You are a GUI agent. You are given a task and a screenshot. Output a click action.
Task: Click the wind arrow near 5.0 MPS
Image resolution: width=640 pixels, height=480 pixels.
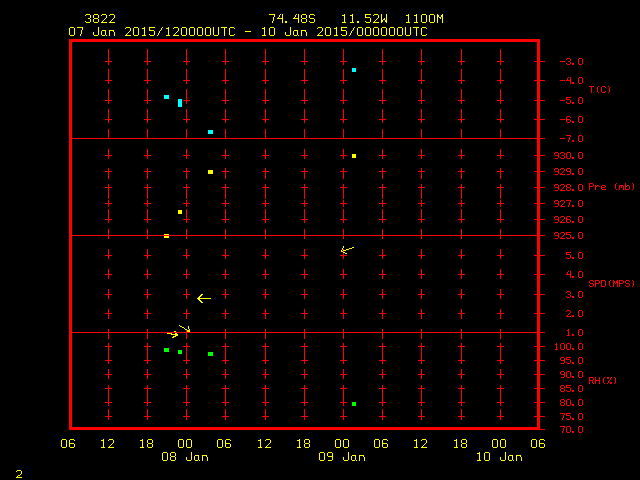pyautogui.click(x=347, y=250)
